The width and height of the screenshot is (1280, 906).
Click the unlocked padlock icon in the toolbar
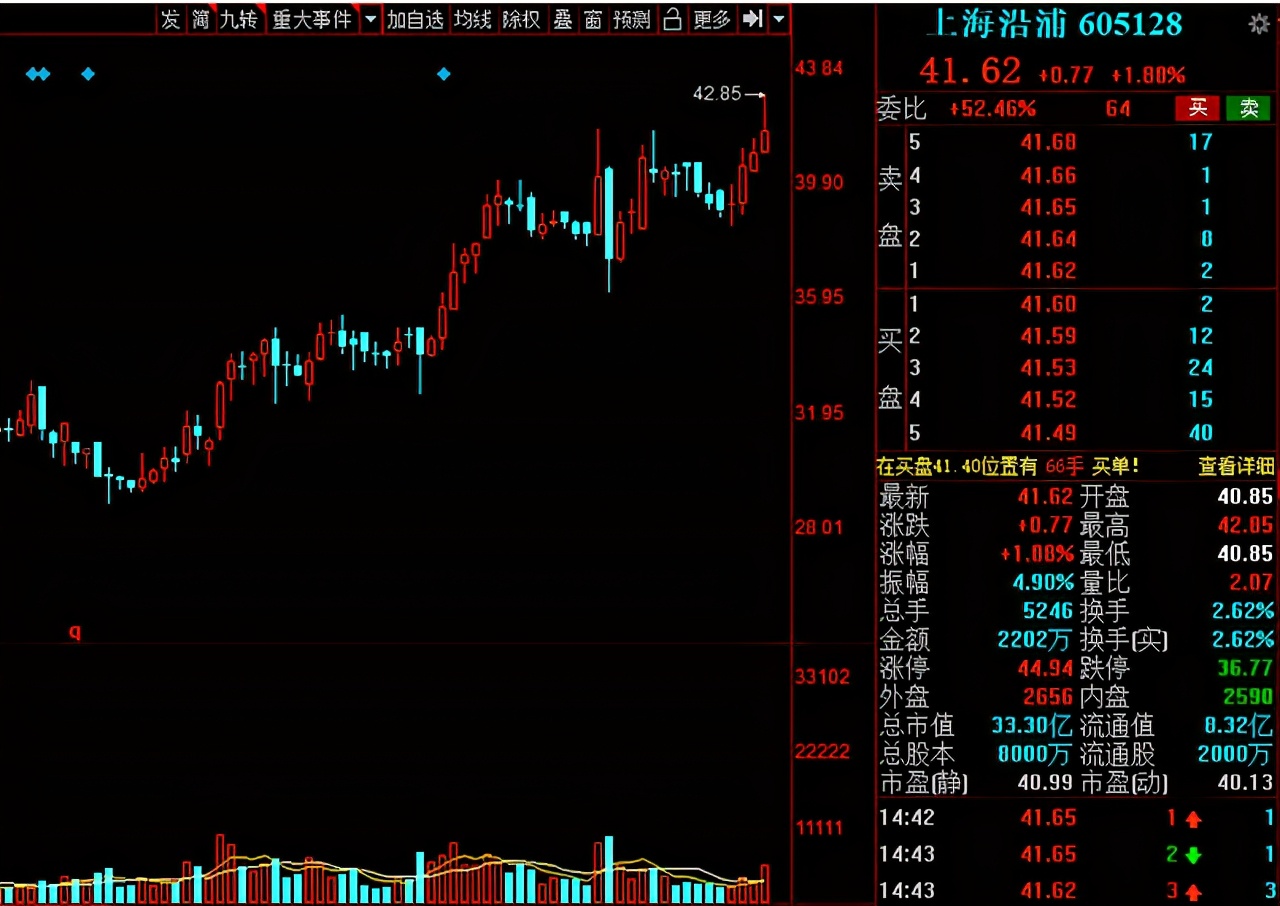pos(672,18)
